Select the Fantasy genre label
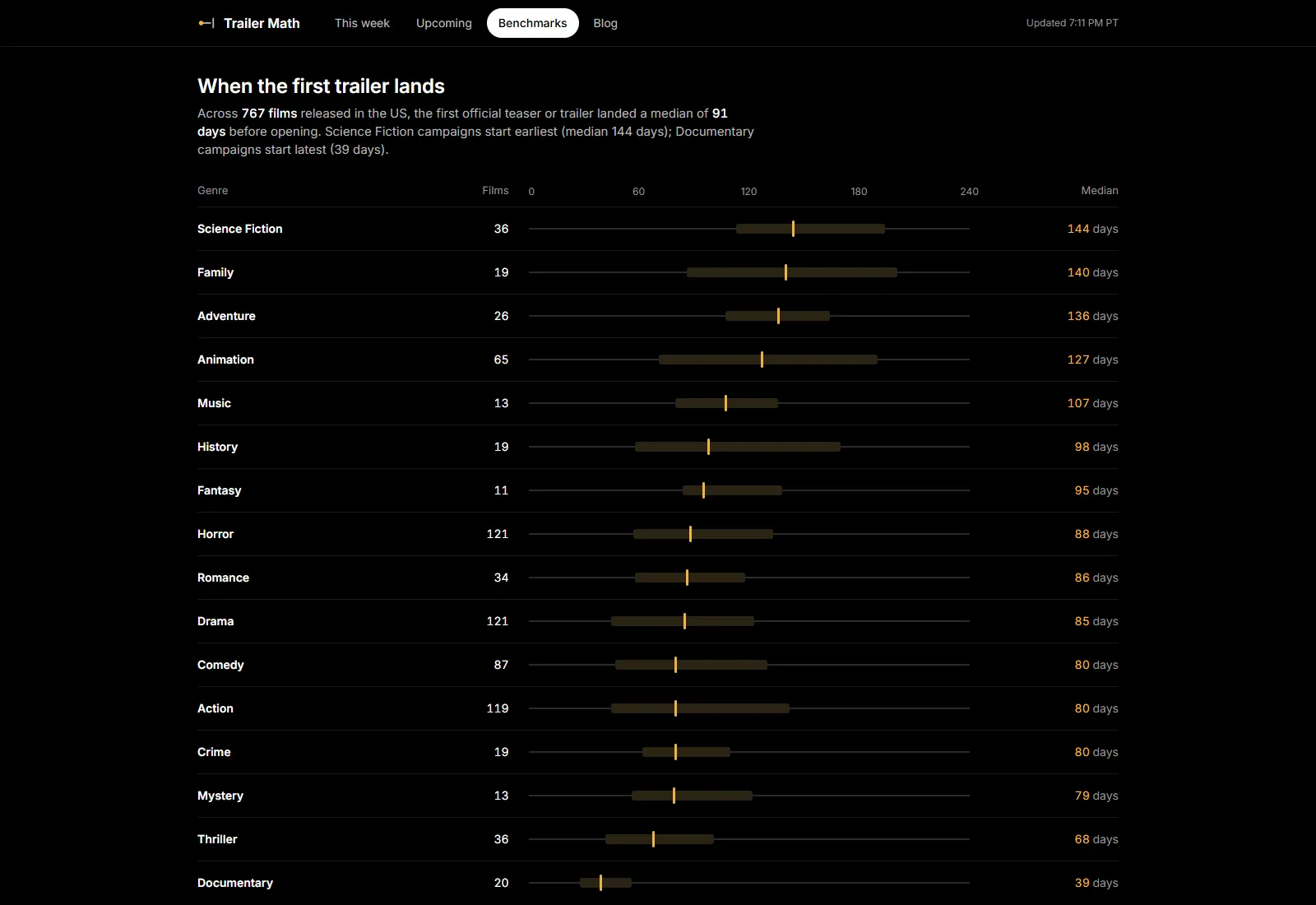 click(219, 490)
